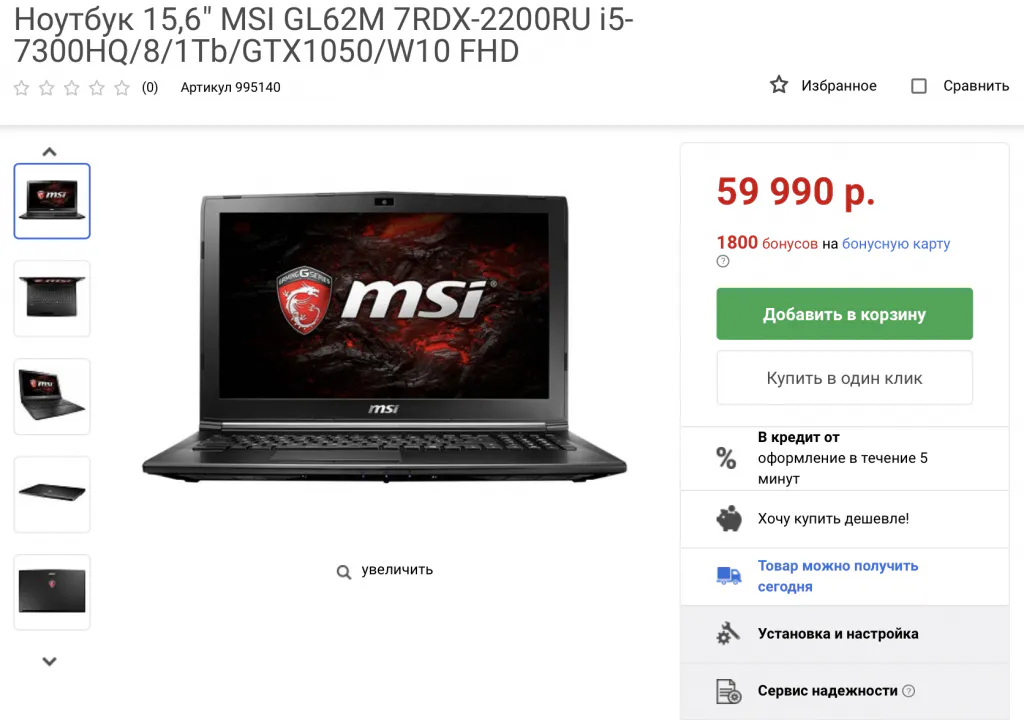The height and width of the screenshot is (720, 1024).
Task: Select the angled side view laptop thumbnail
Action: point(52,397)
